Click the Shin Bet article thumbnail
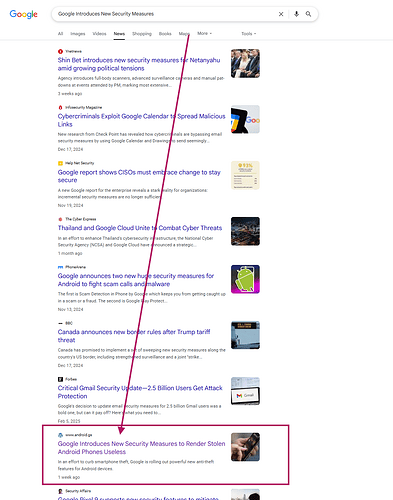 point(245,63)
